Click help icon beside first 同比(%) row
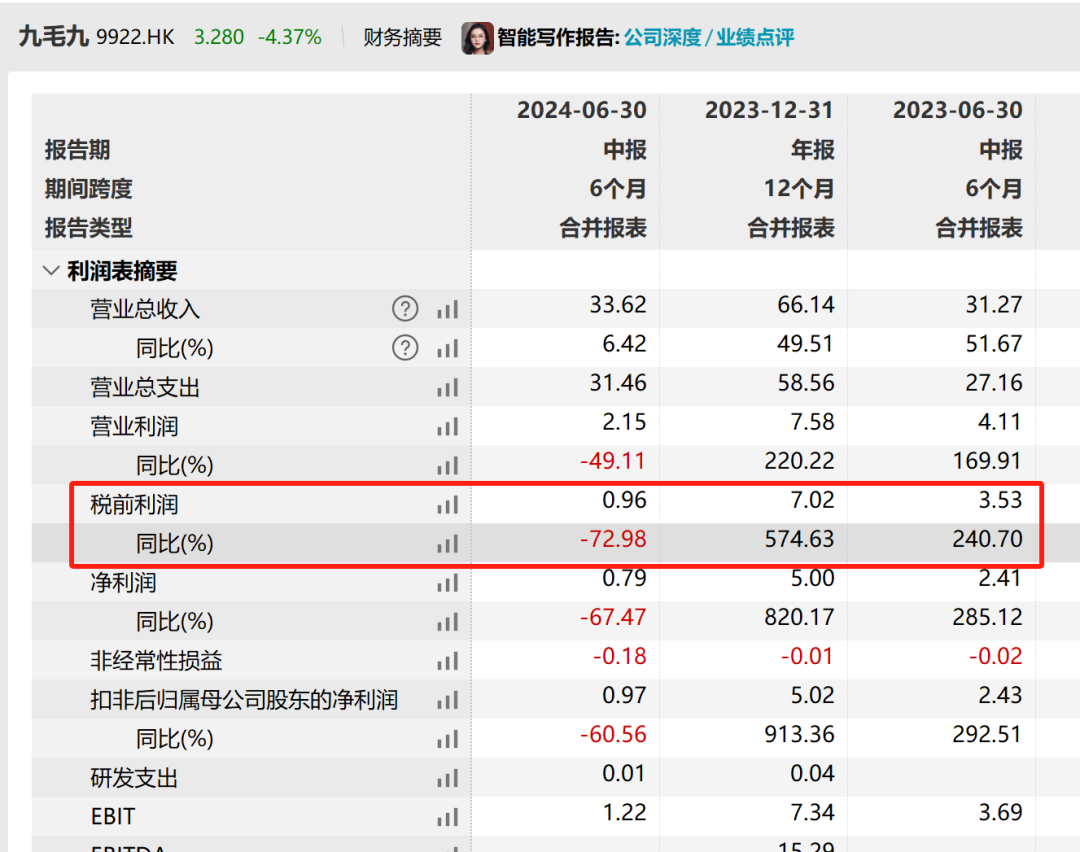The image size is (1080, 852). coord(404,348)
